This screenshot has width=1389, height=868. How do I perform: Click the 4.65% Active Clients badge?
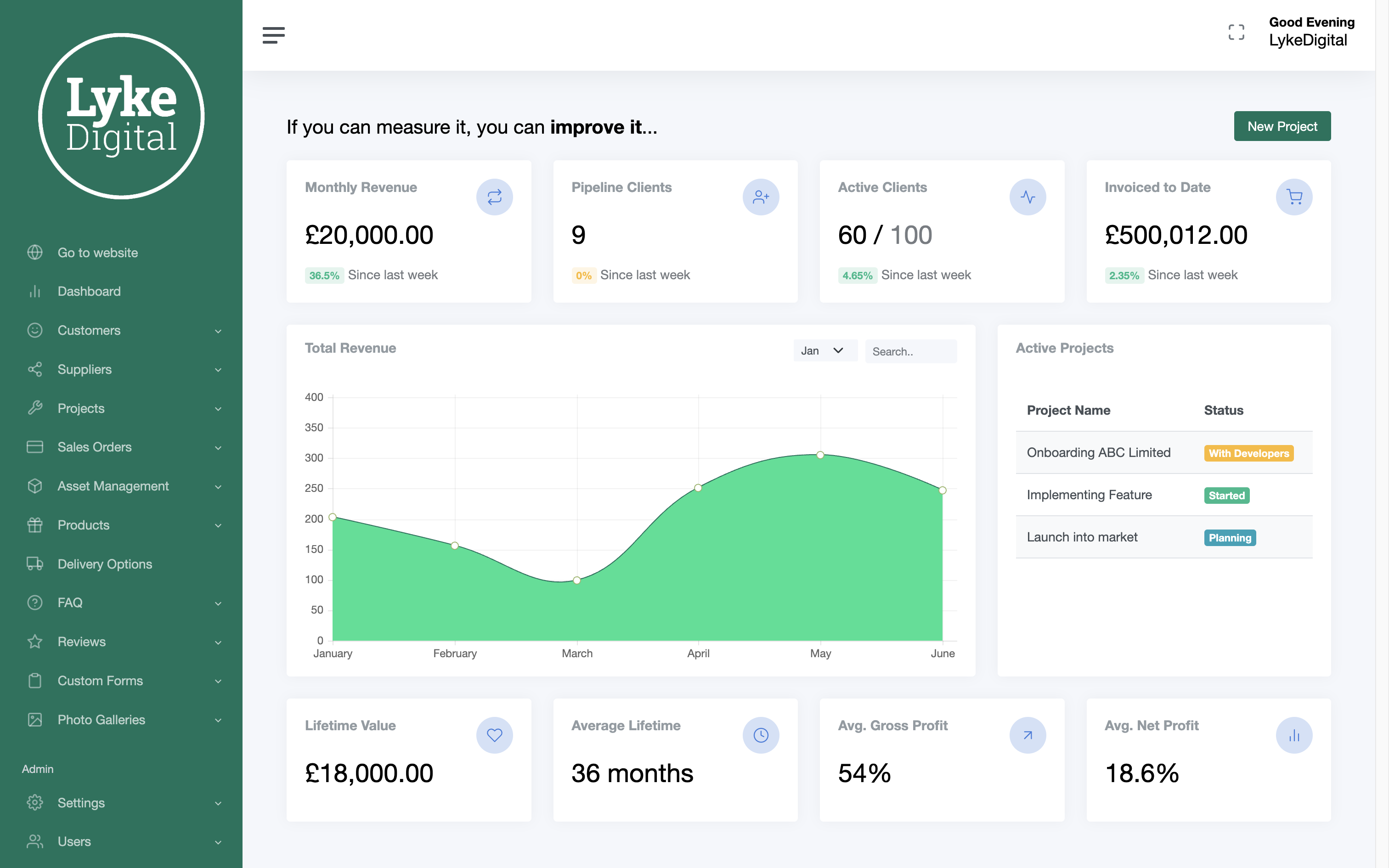857,275
